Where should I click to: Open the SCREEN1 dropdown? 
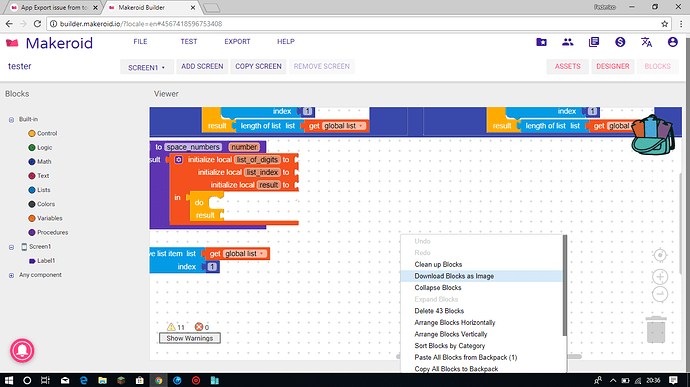point(147,67)
